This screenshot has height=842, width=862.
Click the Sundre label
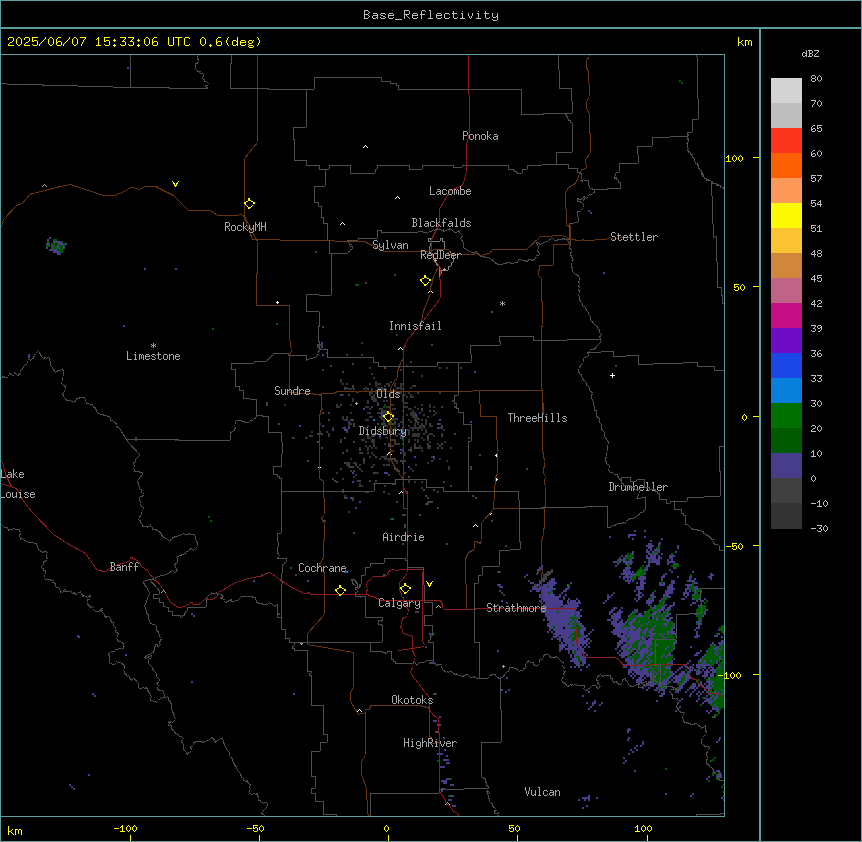point(292,391)
